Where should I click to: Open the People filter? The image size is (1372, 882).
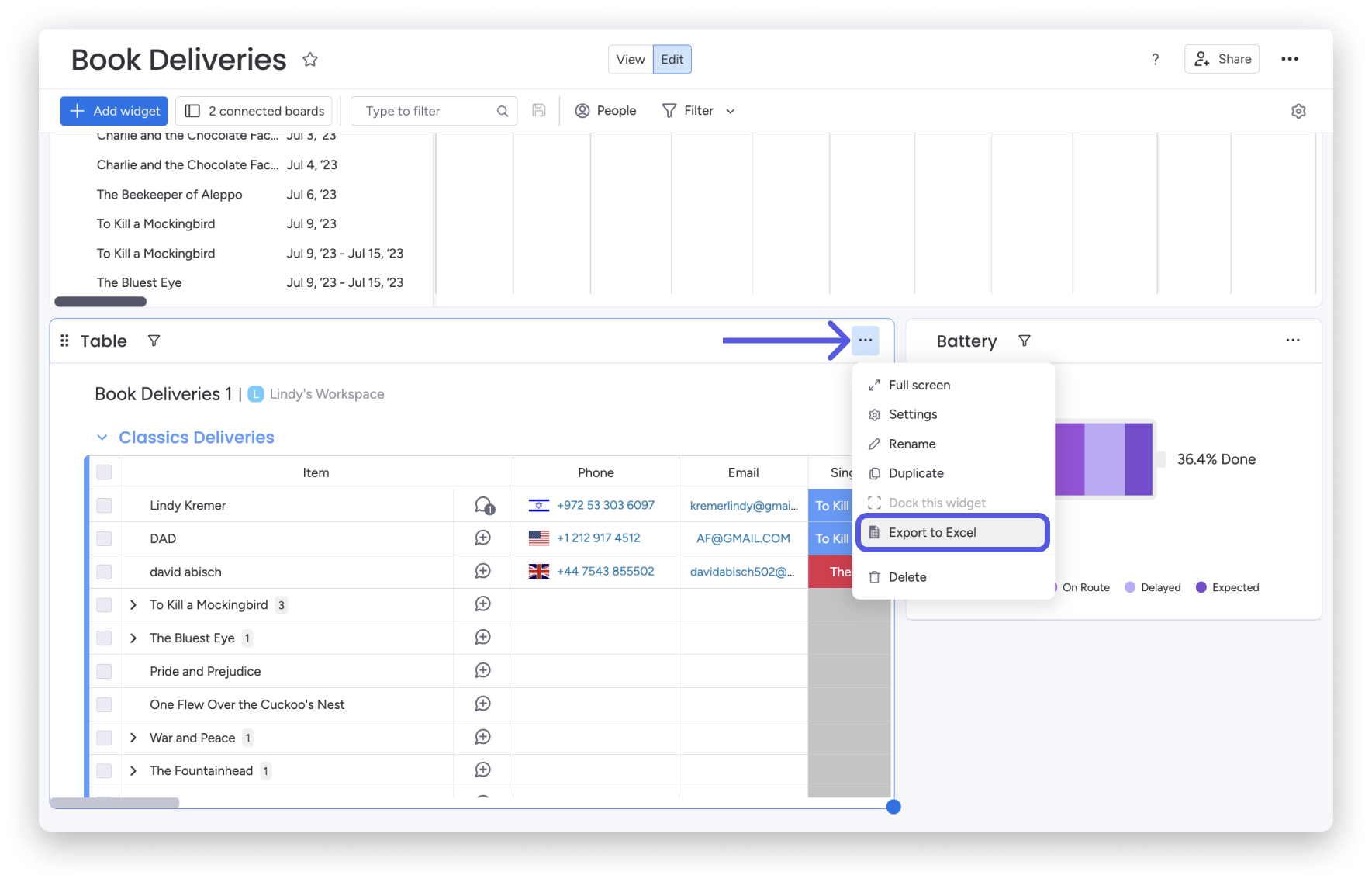[605, 111]
